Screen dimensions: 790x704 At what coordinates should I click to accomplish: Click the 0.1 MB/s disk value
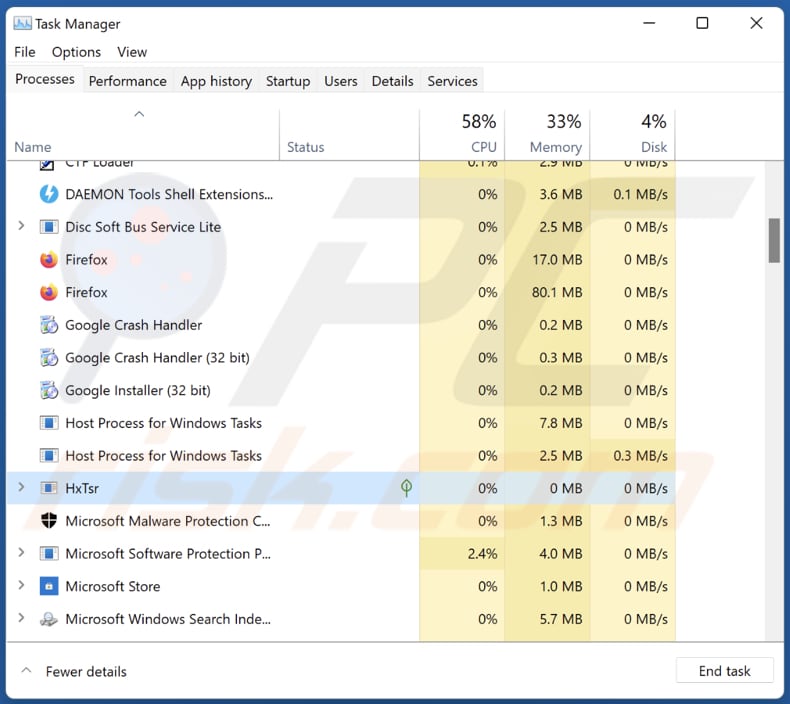point(640,194)
